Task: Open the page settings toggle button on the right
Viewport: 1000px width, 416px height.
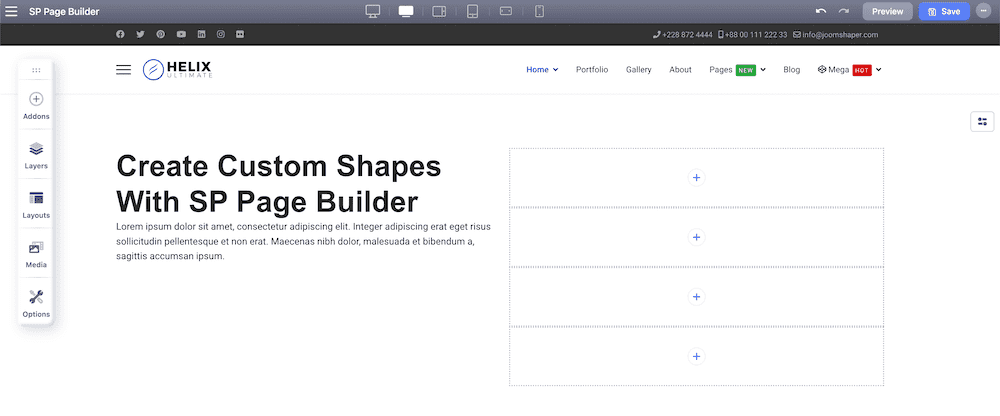Action: click(x=982, y=121)
